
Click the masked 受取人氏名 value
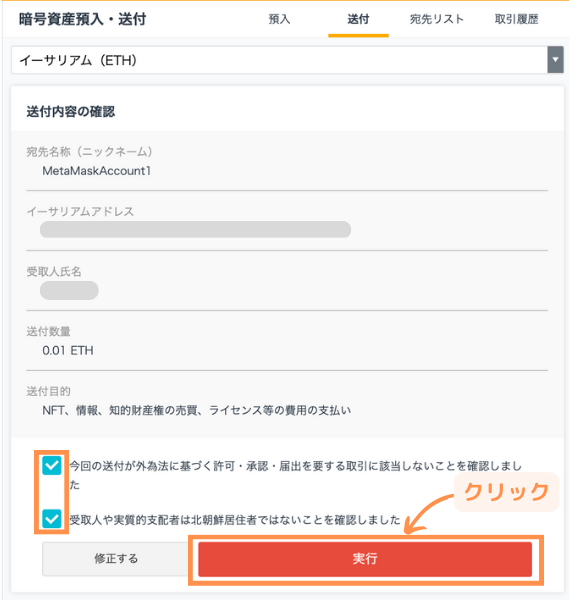[69, 290]
